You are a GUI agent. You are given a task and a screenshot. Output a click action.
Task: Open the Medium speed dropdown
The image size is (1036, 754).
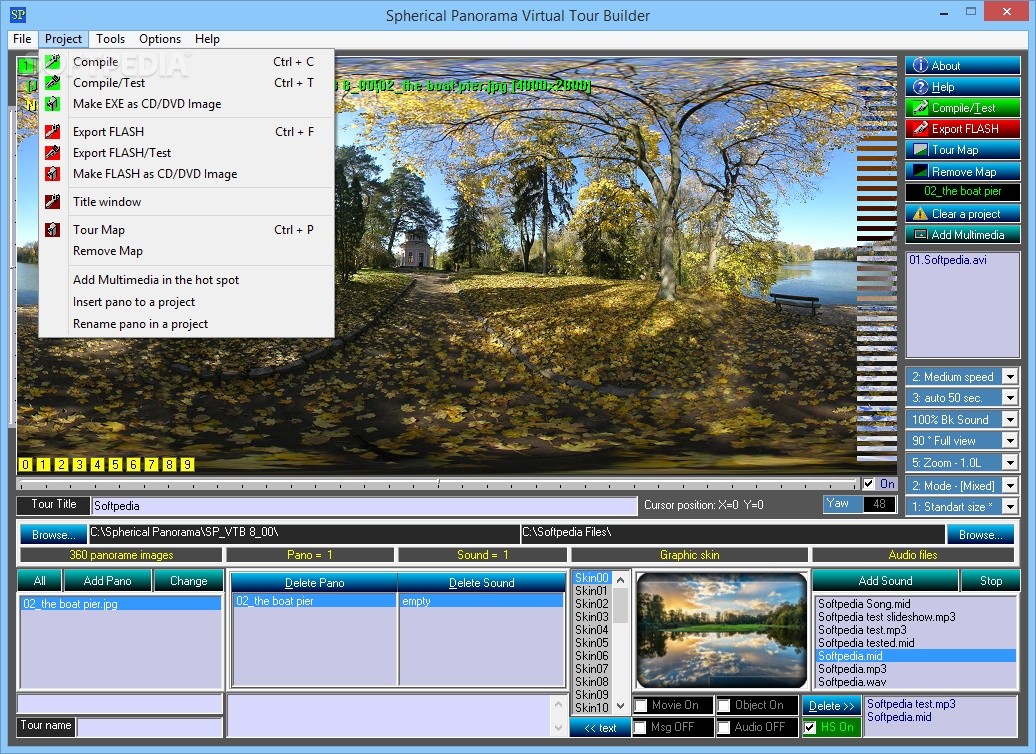click(1010, 377)
